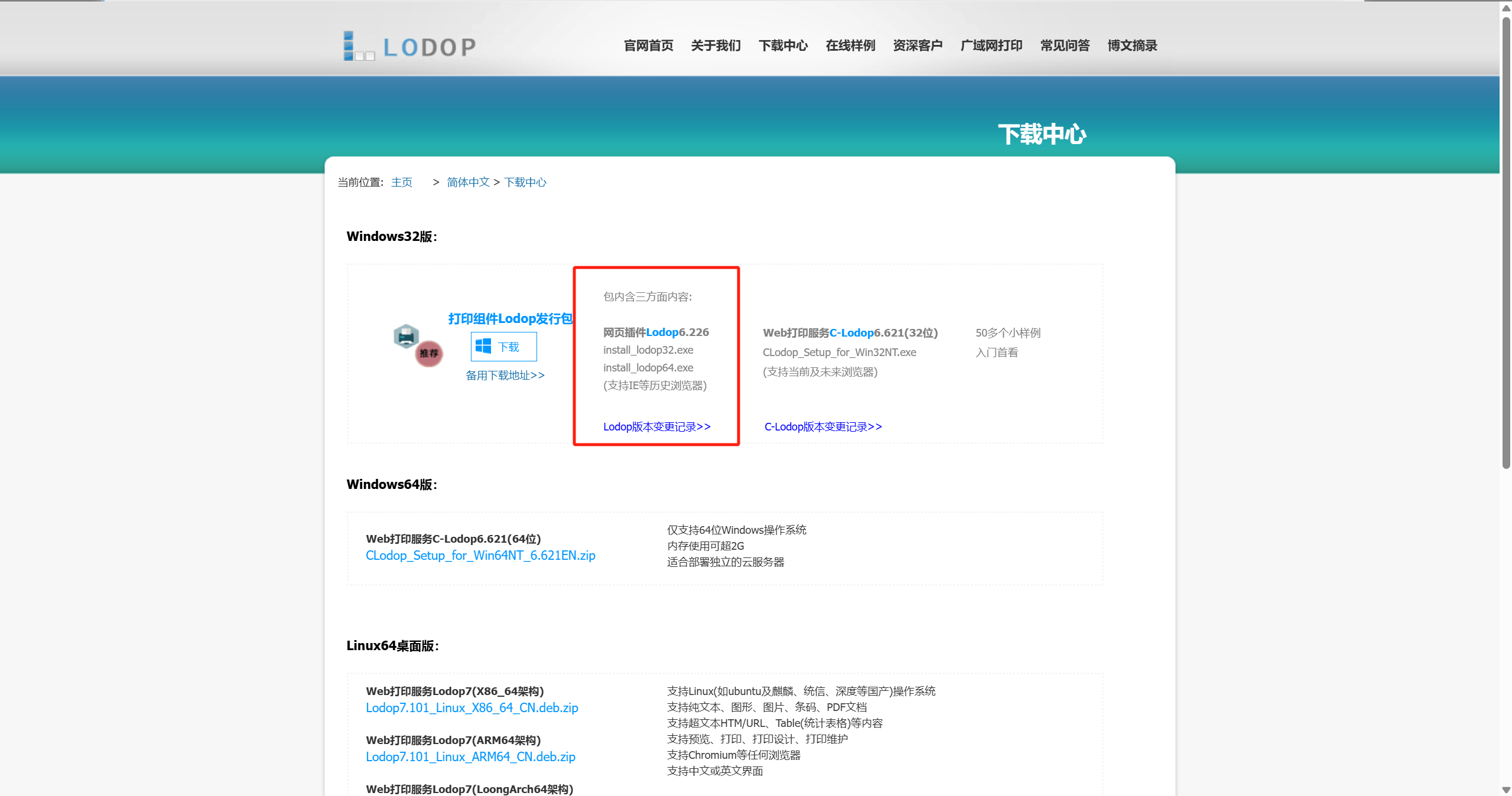Click the LODOP logo in header
The image size is (1512, 796).
tap(409, 46)
